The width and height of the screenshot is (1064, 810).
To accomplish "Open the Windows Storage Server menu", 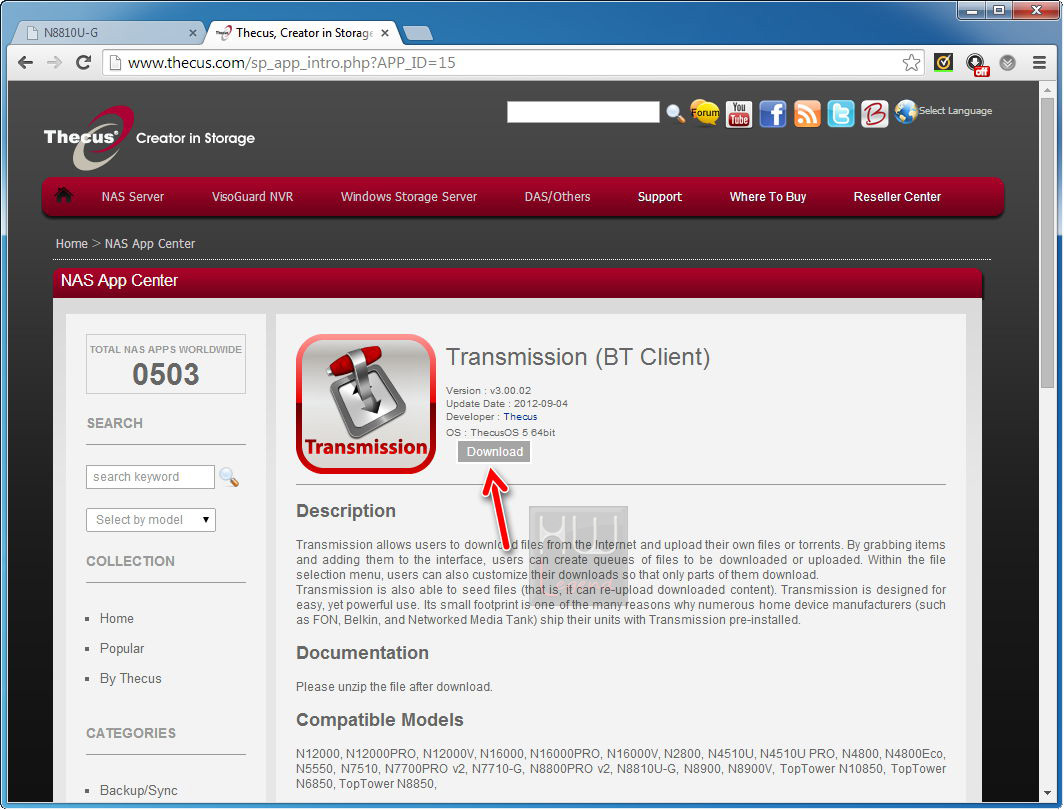I will 409,197.
